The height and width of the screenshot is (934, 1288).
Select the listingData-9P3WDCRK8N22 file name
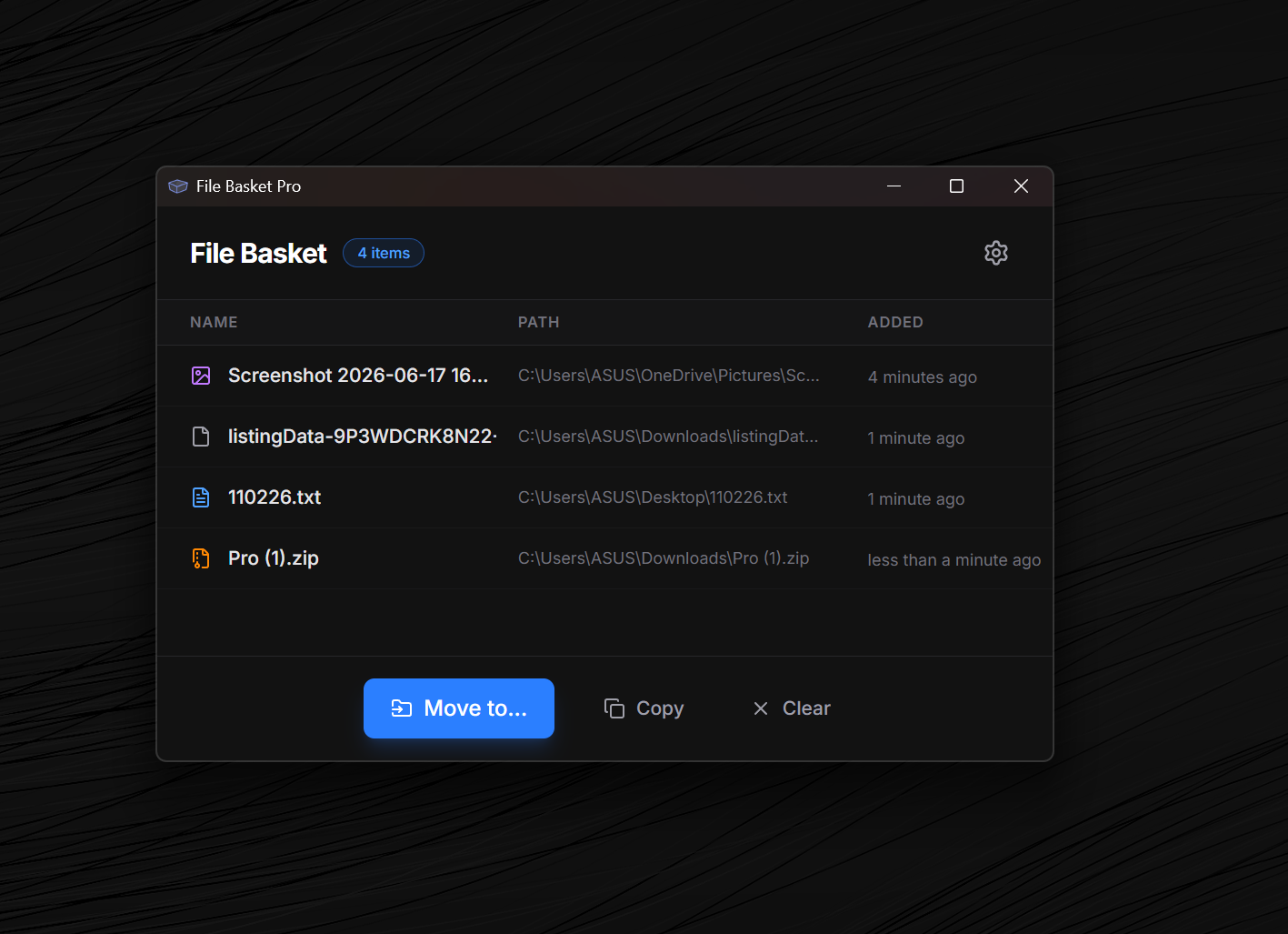tap(363, 437)
